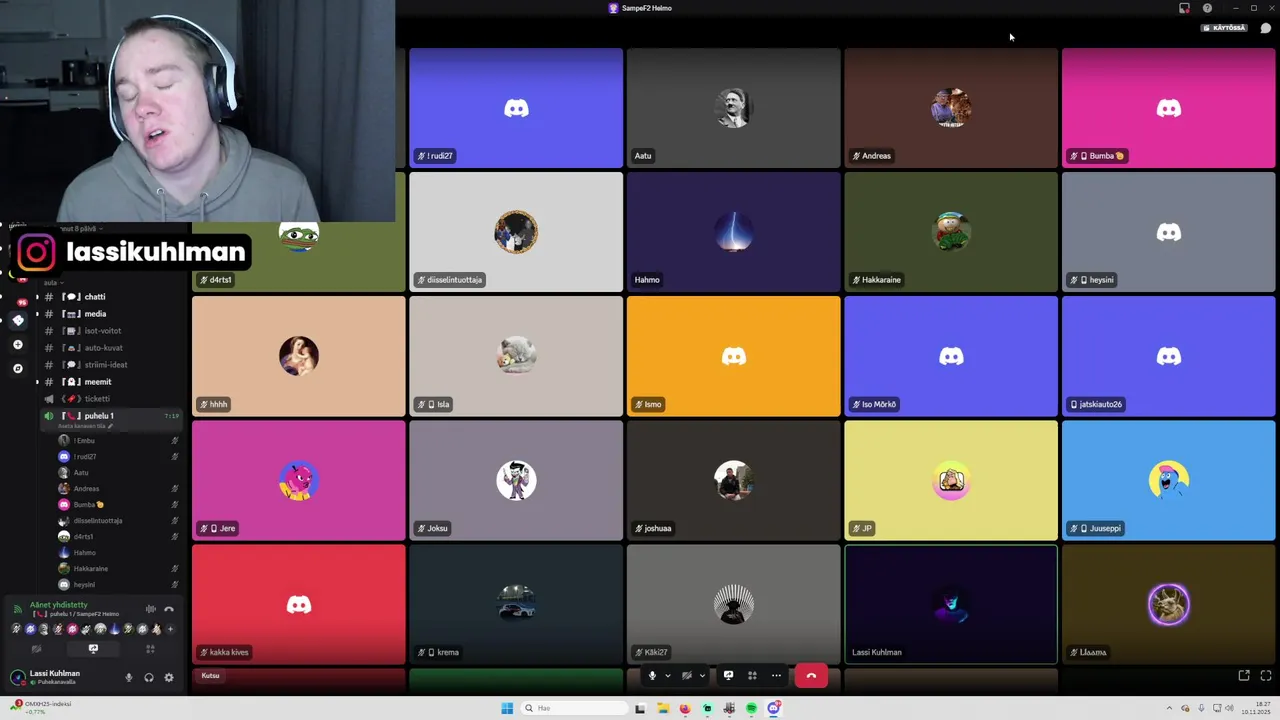1280x720 pixels.
Task: Click the taskbar Hae search box
Action: click(x=573, y=708)
